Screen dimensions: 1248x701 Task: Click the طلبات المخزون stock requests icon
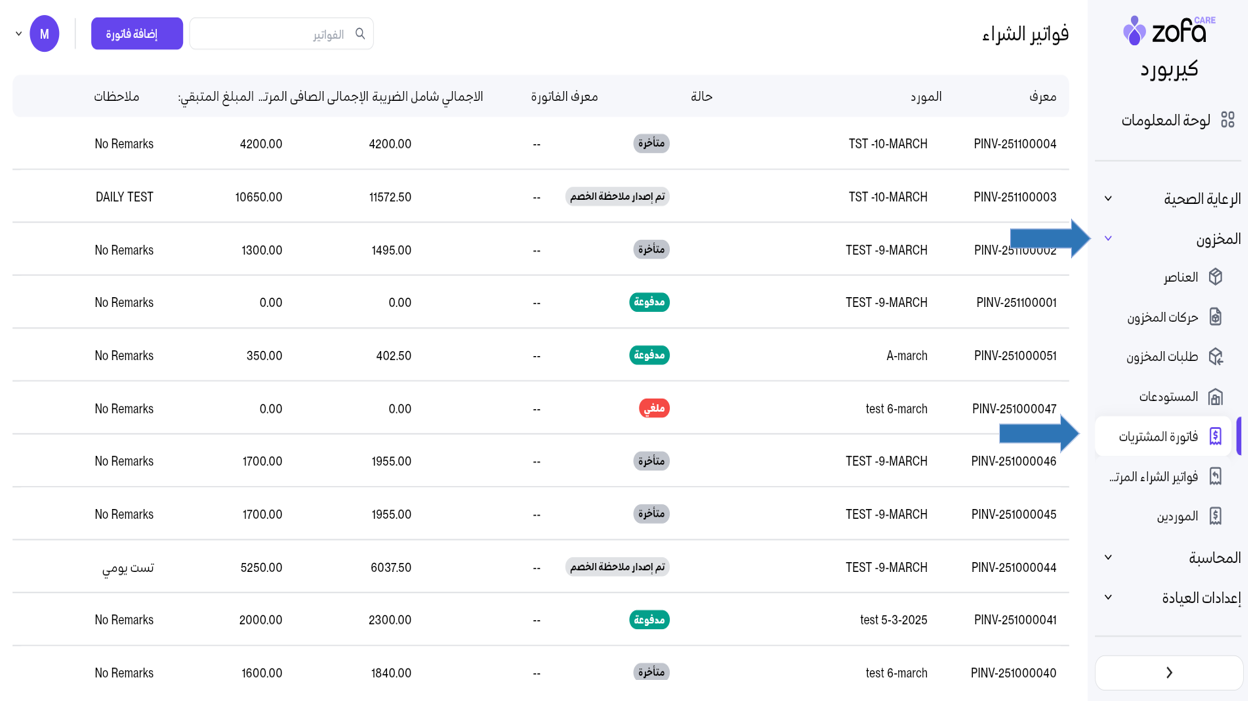point(1215,357)
